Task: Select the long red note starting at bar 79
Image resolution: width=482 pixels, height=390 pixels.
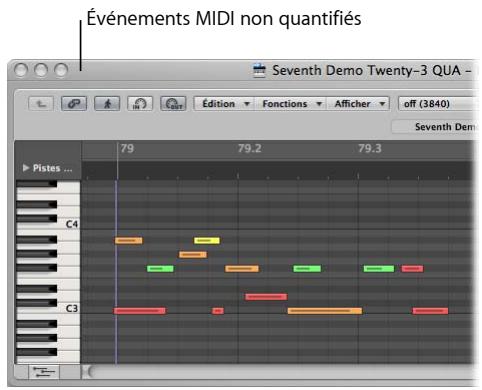Action: tap(139, 311)
